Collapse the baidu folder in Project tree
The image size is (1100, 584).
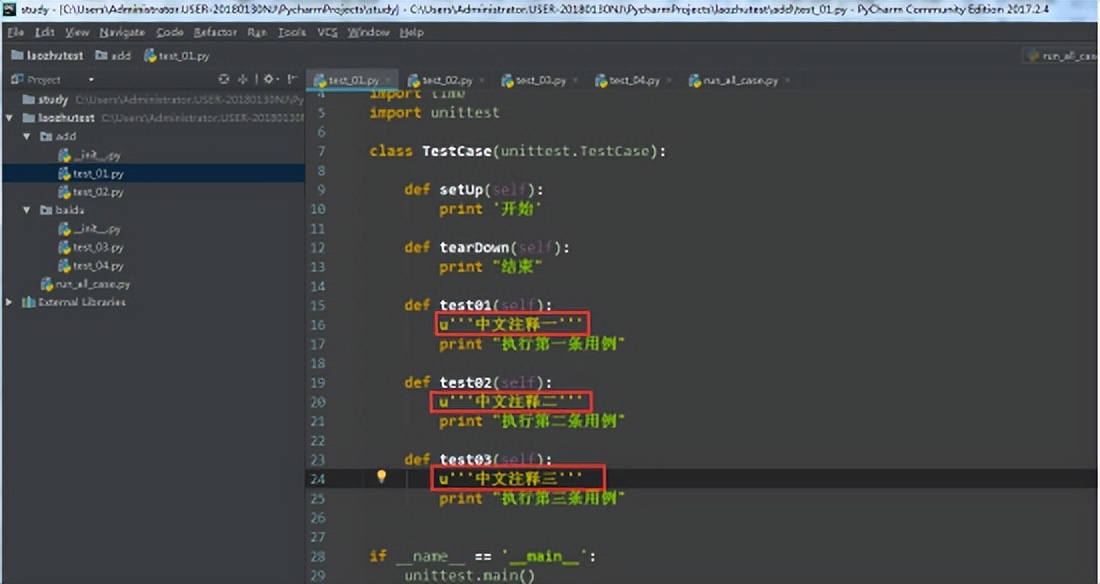tap(28, 212)
